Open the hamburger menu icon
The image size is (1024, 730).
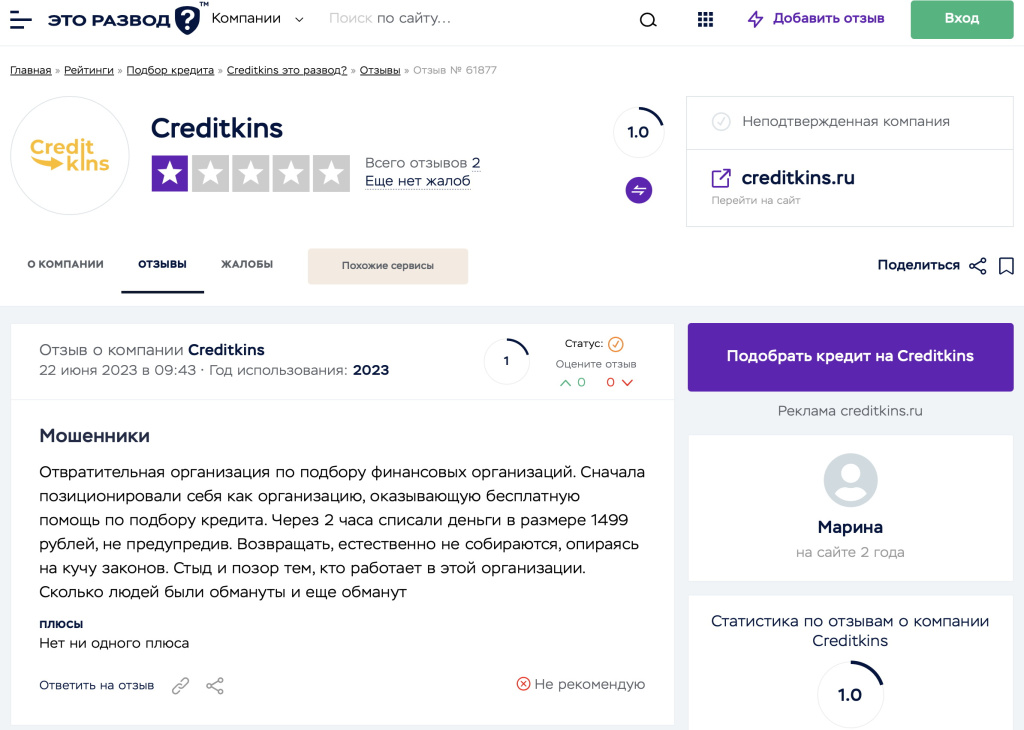click(21, 20)
